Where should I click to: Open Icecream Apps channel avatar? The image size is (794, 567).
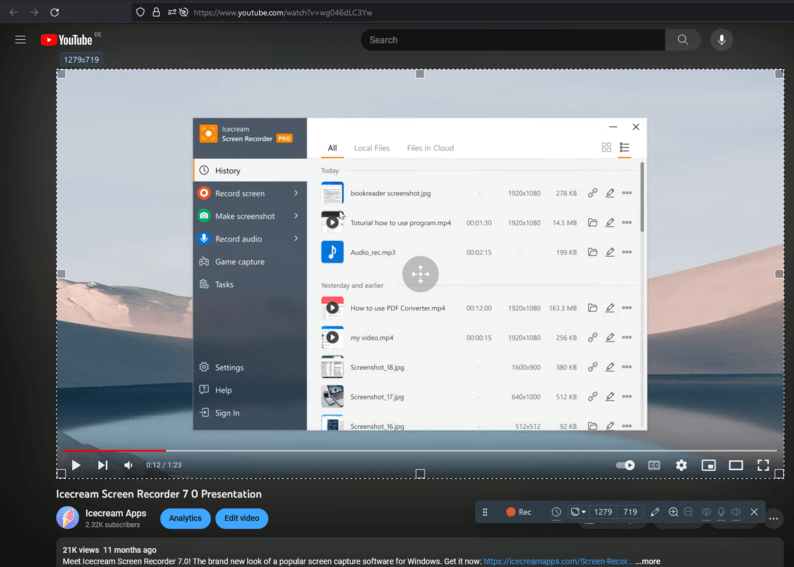pos(68,517)
